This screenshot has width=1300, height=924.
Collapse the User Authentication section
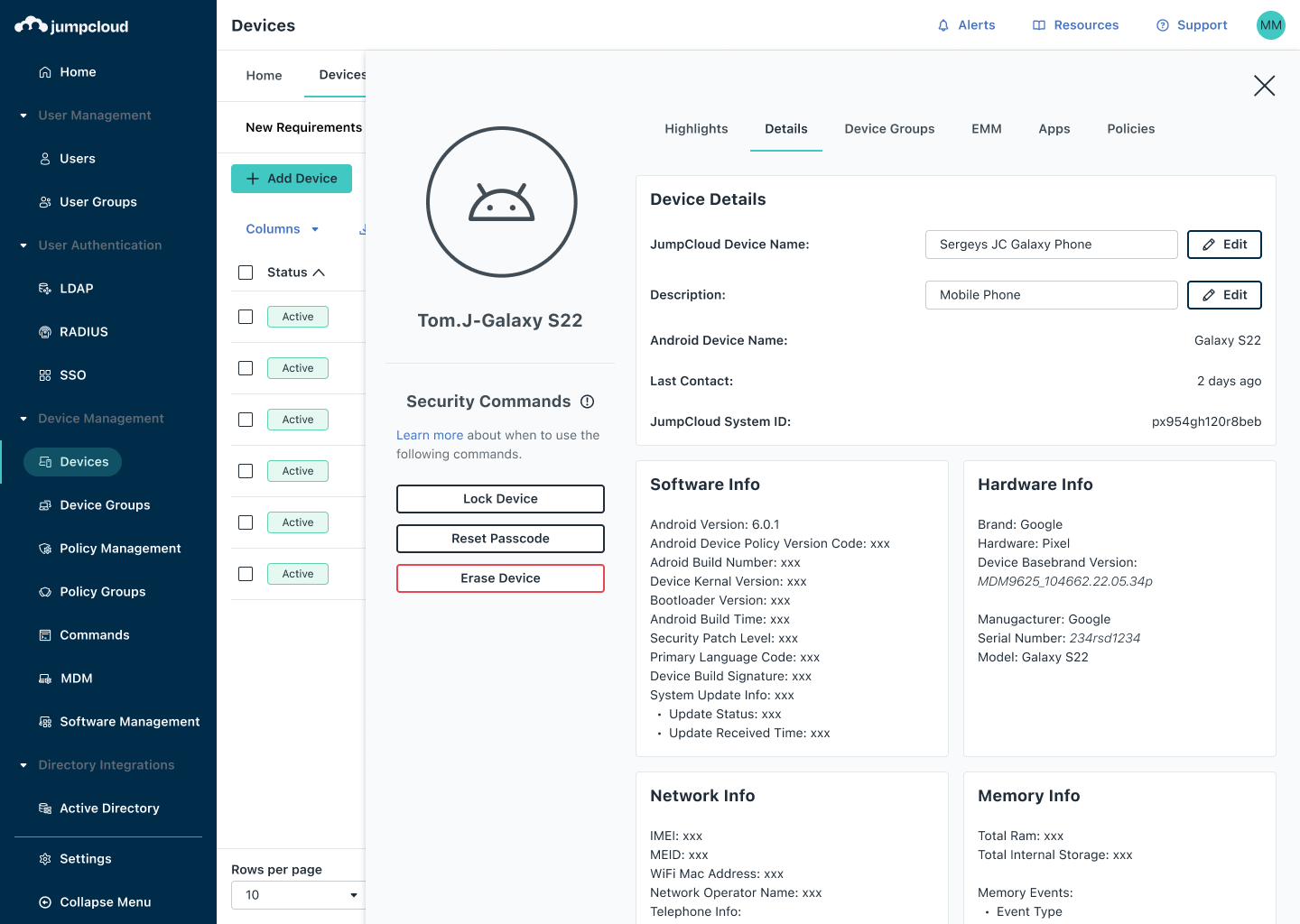[23, 245]
